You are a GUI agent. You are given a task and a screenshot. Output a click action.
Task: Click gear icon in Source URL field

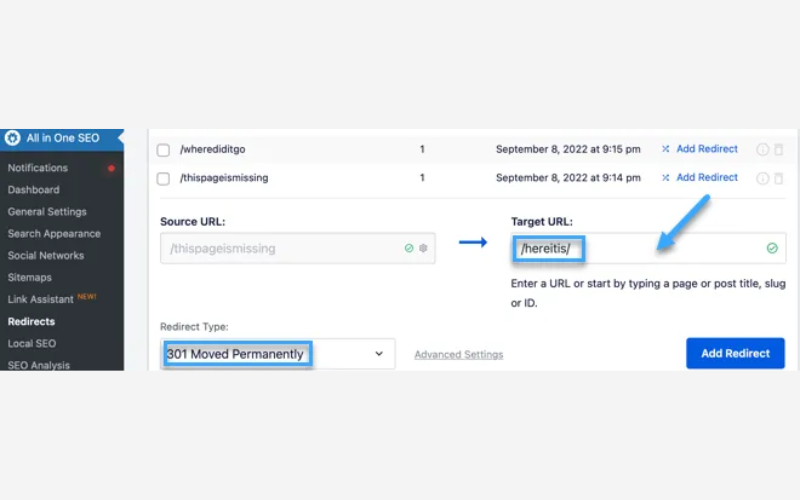tap(423, 248)
